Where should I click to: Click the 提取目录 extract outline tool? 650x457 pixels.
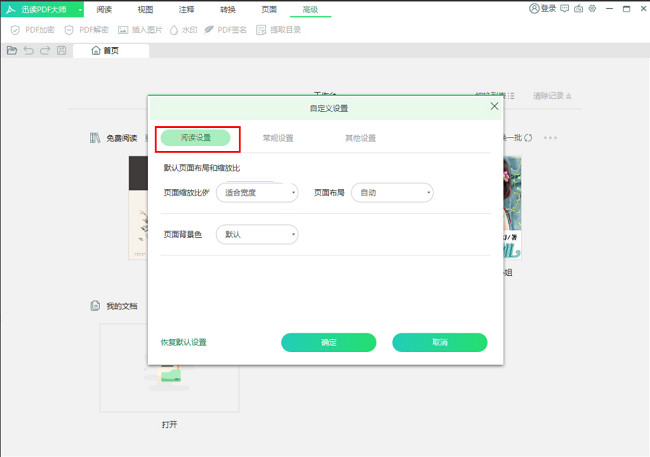tap(278, 30)
